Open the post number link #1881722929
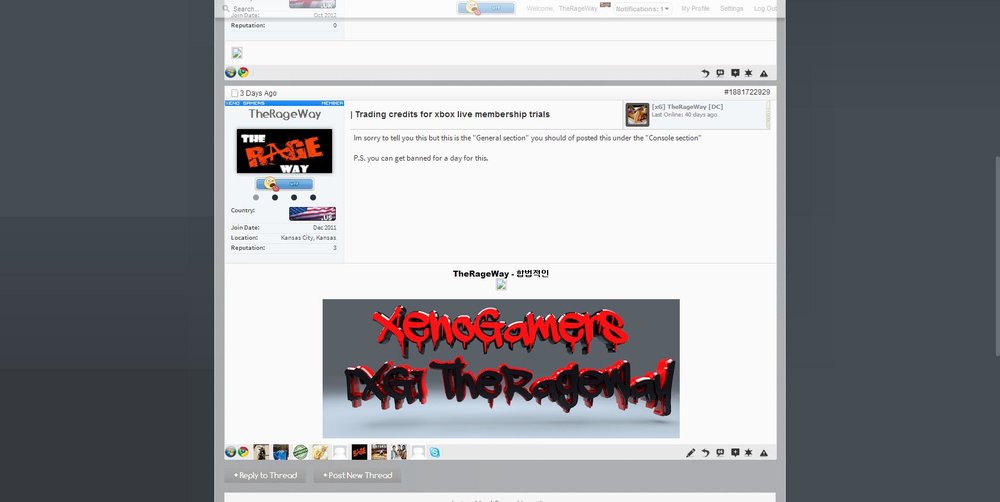Screen dimensions: 1000x502 point(747,92)
